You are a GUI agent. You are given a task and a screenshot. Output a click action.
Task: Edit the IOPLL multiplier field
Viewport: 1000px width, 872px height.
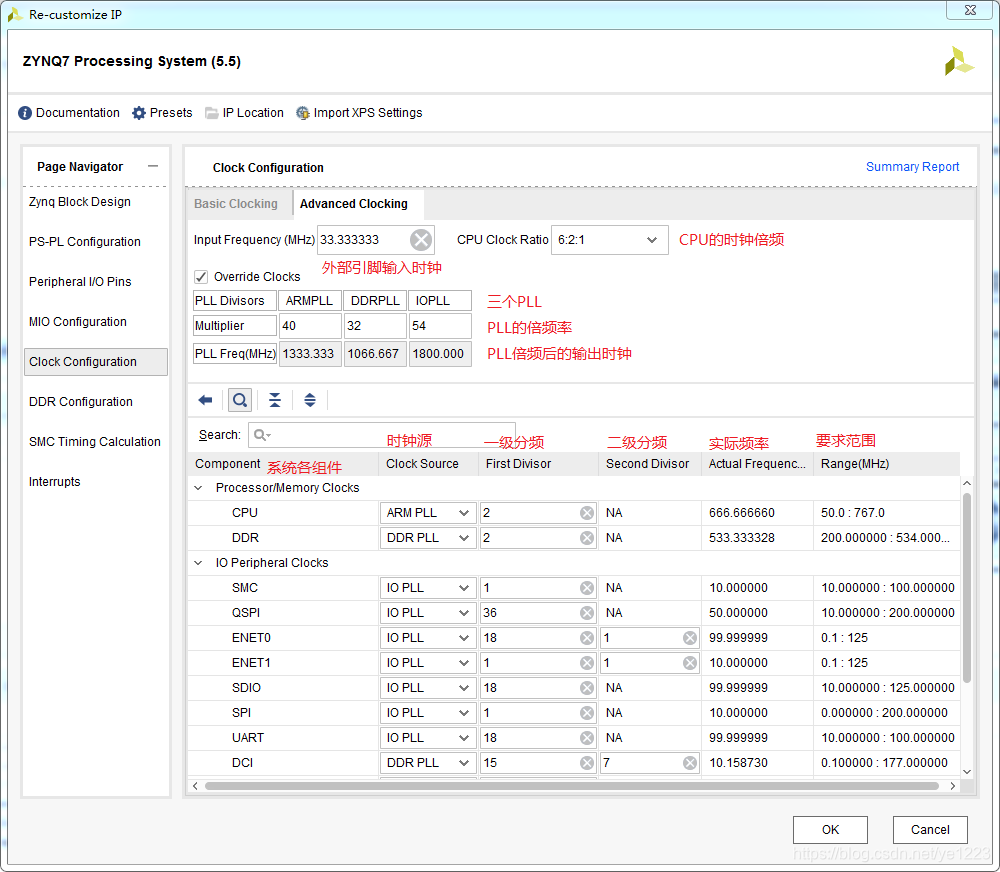[440, 326]
